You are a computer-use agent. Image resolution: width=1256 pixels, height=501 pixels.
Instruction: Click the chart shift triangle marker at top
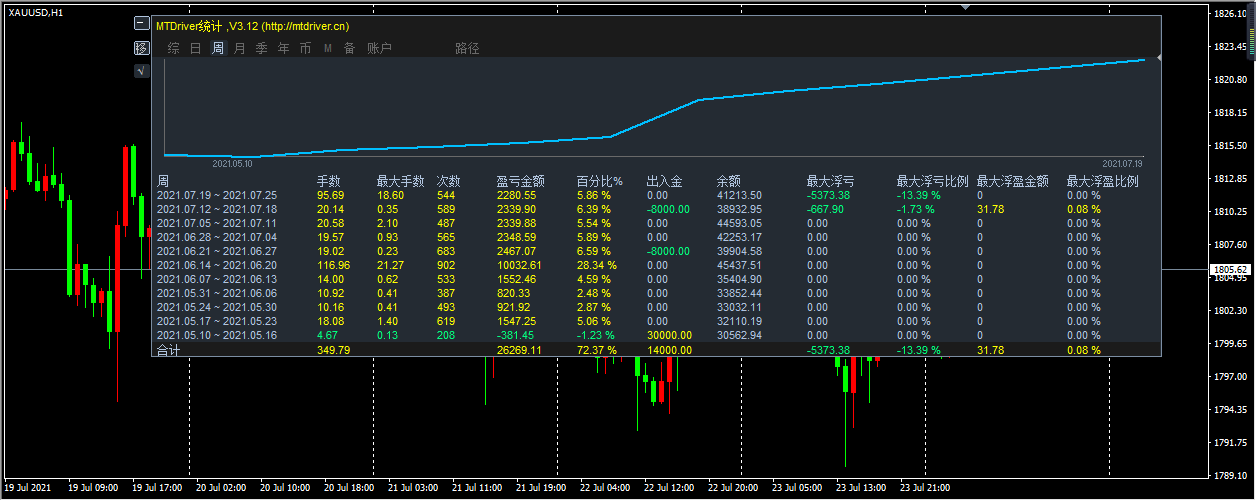click(x=964, y=5)
